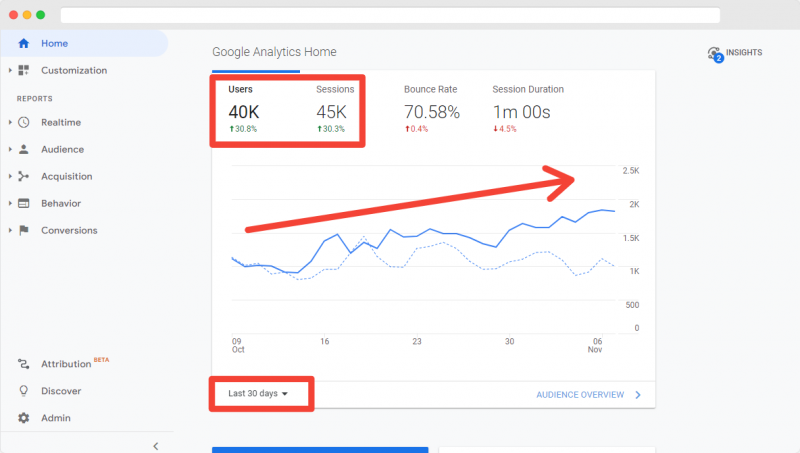The width and height of the screenshot is (800, 453).
Task: Open the Admin settings label
Action: pos(56,418)
